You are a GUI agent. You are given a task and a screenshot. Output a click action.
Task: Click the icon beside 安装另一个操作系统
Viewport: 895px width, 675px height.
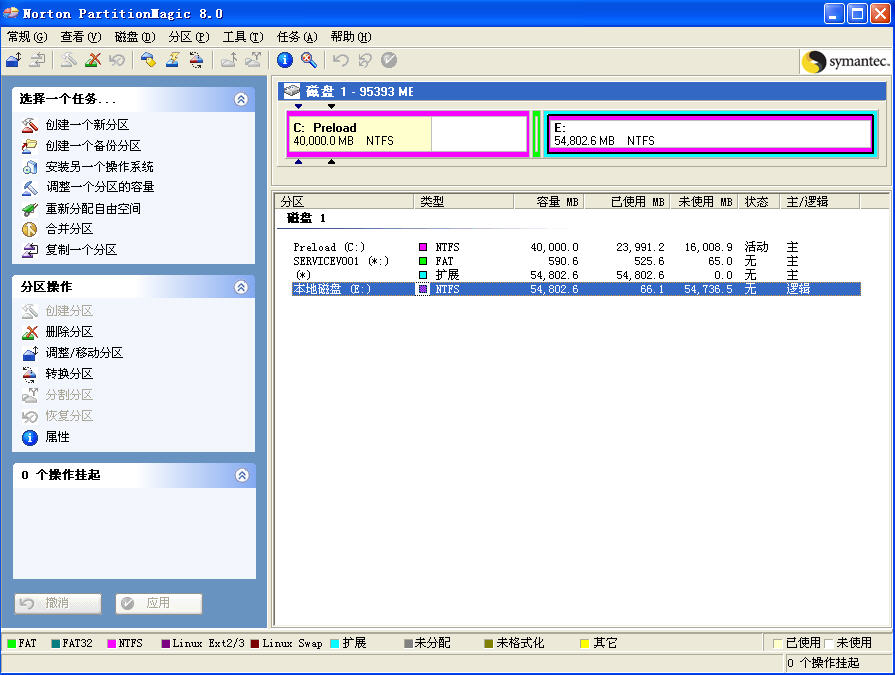click(30, 167)
